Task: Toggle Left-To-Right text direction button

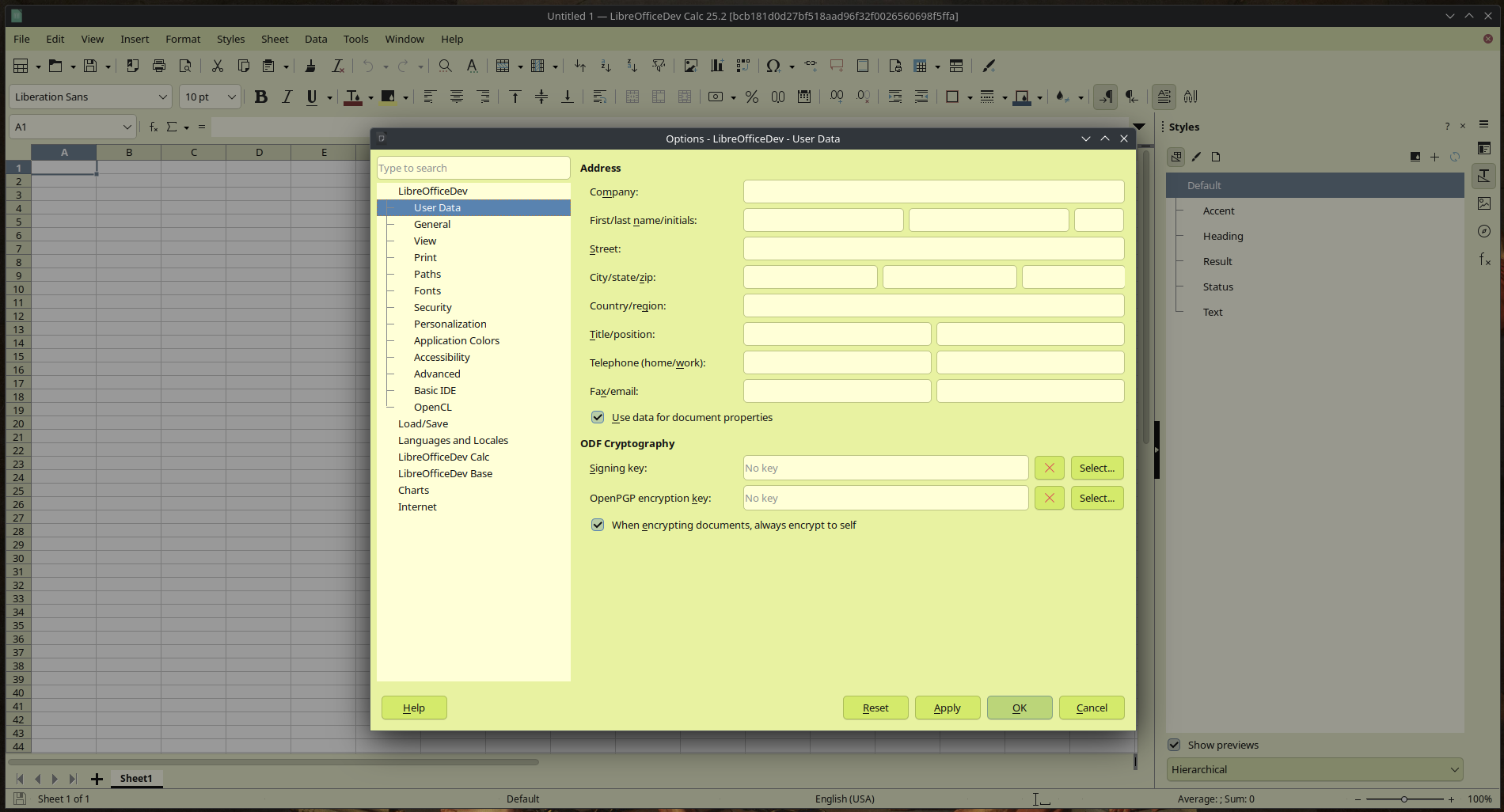Action: (1105, 97)
